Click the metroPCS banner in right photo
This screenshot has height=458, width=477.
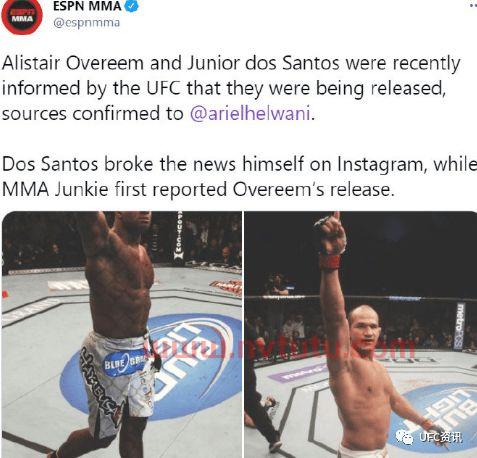[460, 326]
